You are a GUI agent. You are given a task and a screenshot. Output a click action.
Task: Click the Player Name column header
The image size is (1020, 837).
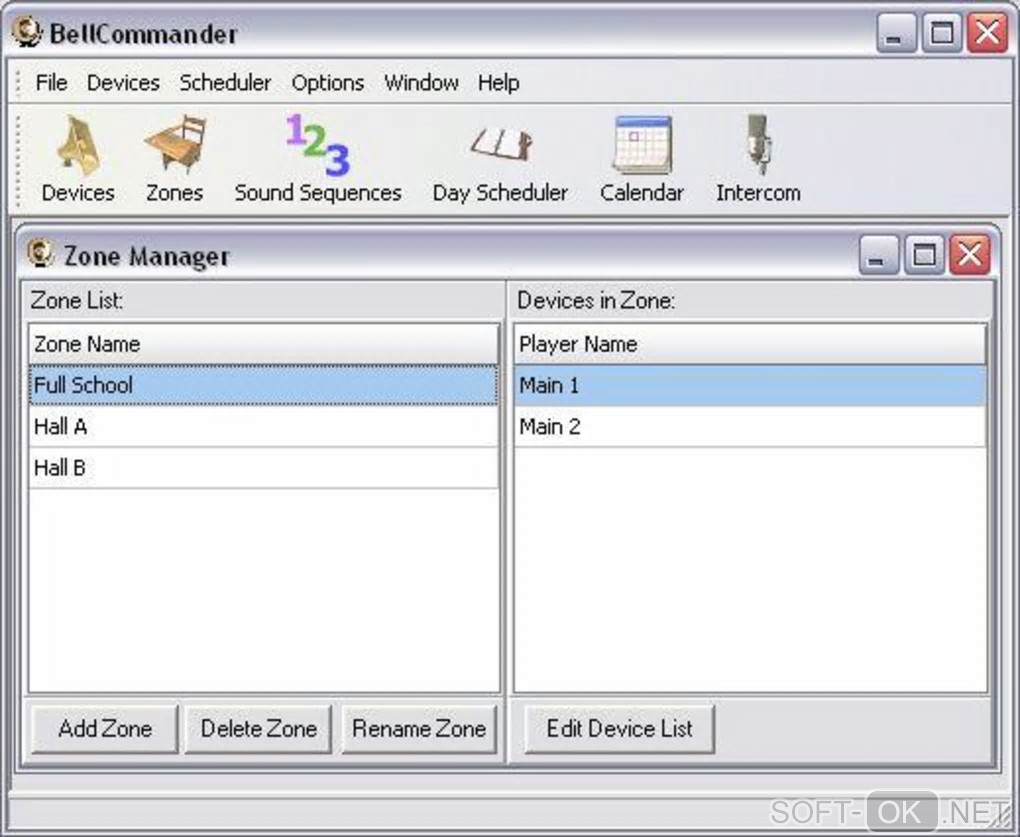[x=750, y=344]
